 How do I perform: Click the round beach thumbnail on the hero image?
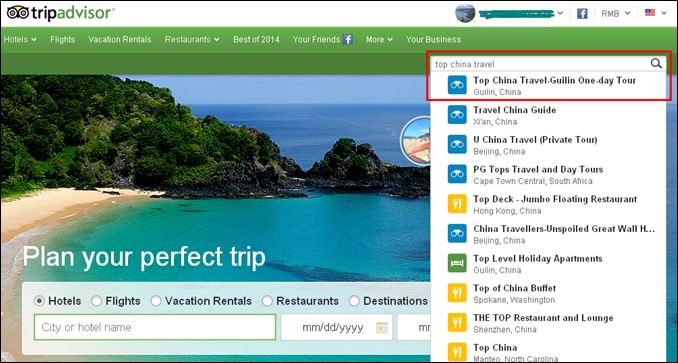click(x=416, y=140)
